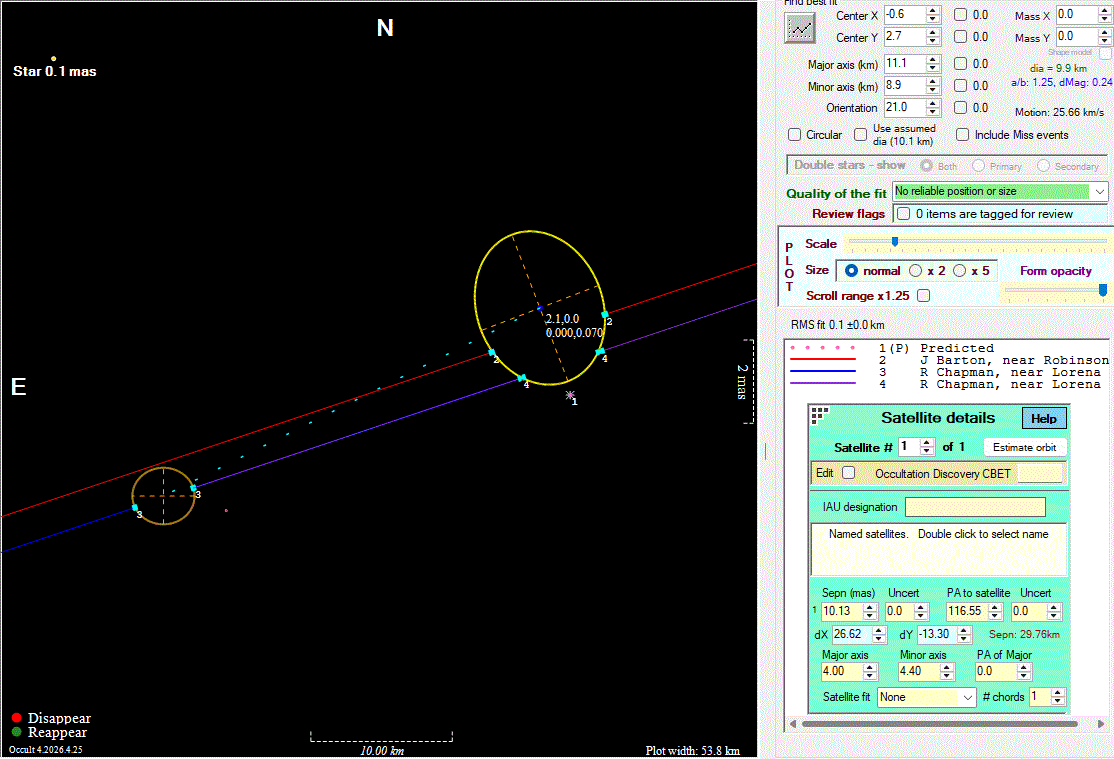Tick the Center Y fit checkbox
This screenshot has width=1114, height=759.
[960, 36]
